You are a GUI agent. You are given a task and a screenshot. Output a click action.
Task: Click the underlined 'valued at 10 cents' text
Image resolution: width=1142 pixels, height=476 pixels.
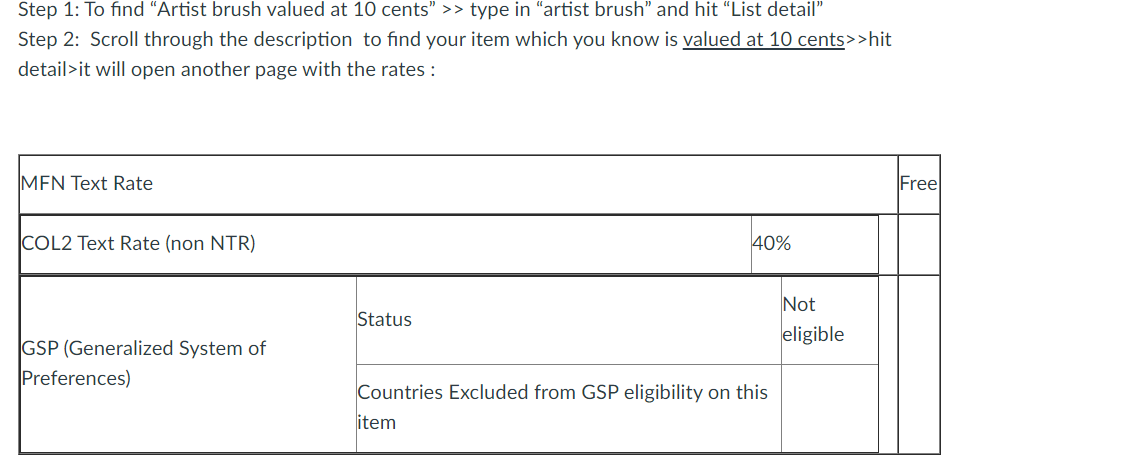tap(763, 39)
